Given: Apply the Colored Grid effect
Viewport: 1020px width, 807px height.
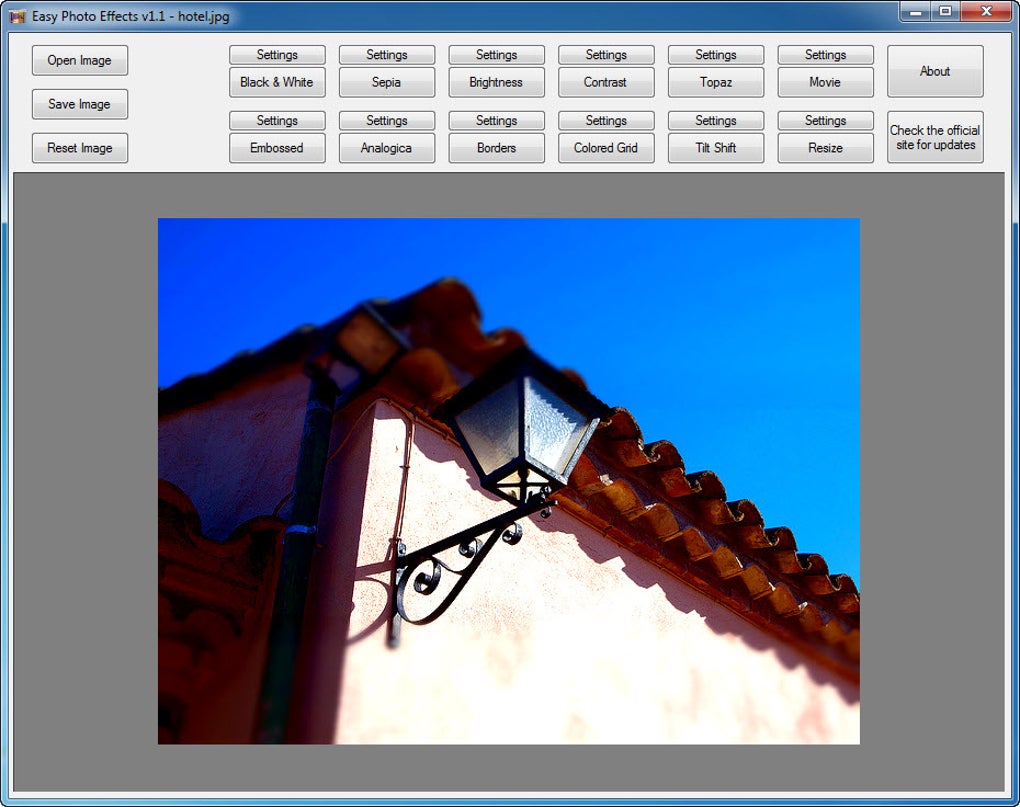Looking at the screenshot, I should (606, 148).
